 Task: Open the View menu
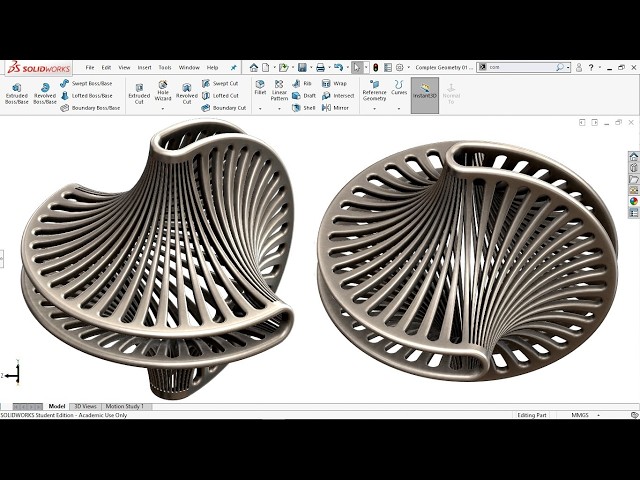124,67
